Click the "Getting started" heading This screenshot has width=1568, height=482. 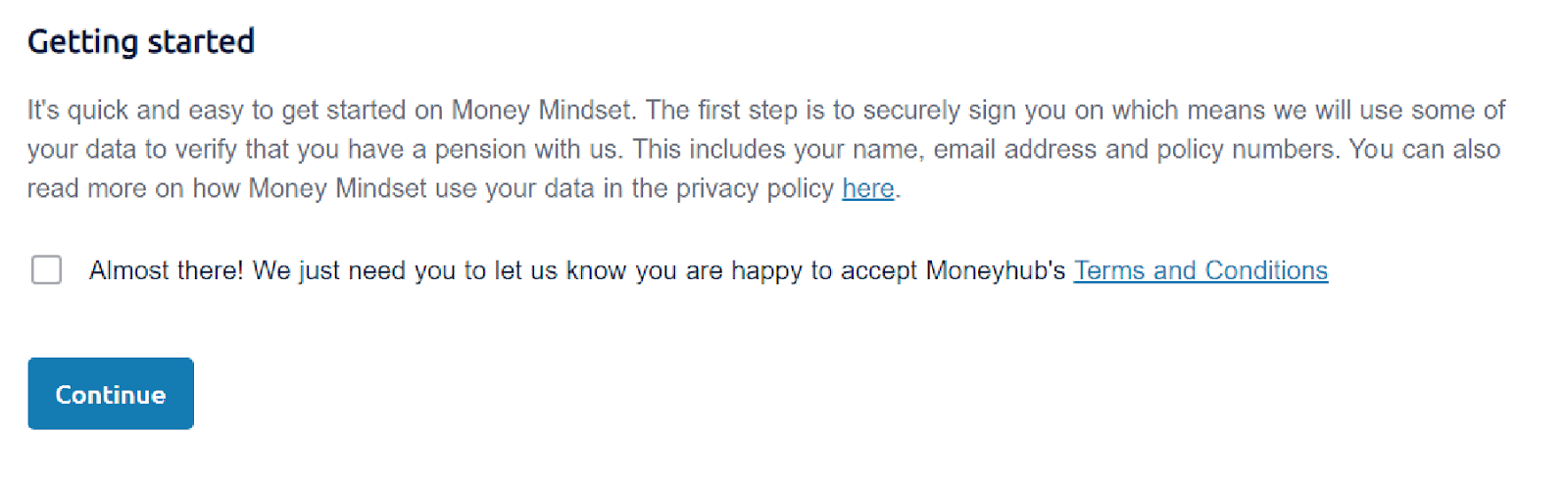pos(141,41)
